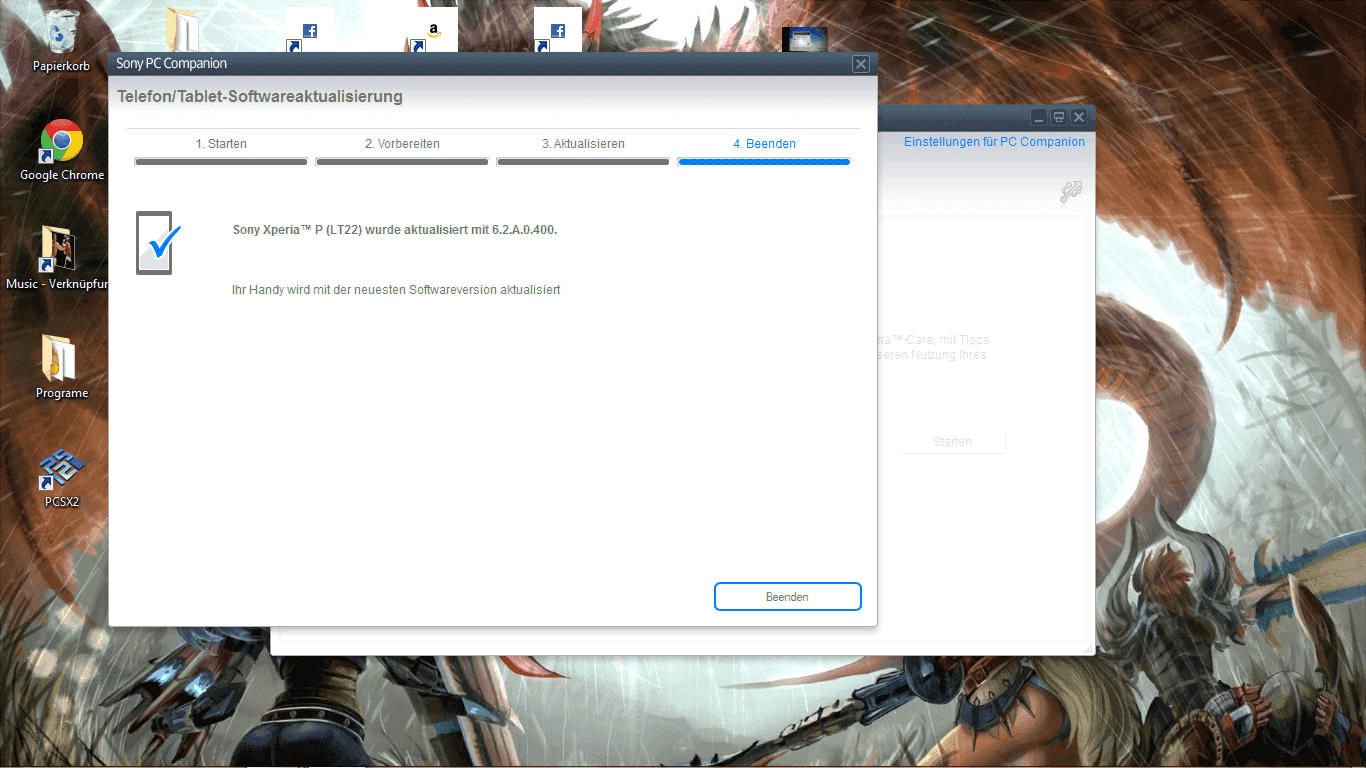Image resolution: width=1366 pixels, height=768 pixels.
Task: Open the Programe folder icon
Action: 62,367
